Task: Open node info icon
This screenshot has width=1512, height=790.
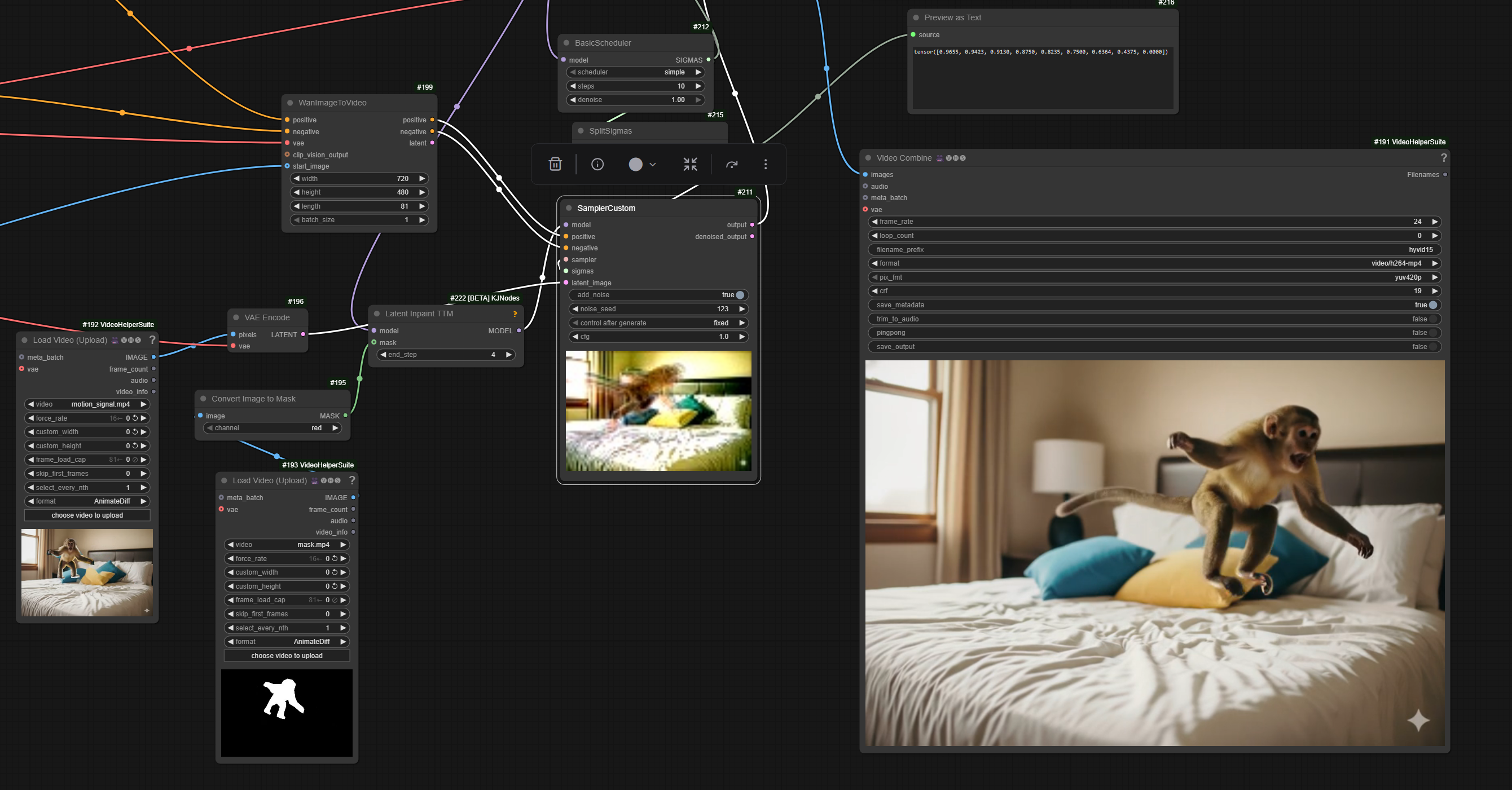Action: (597, 164)
